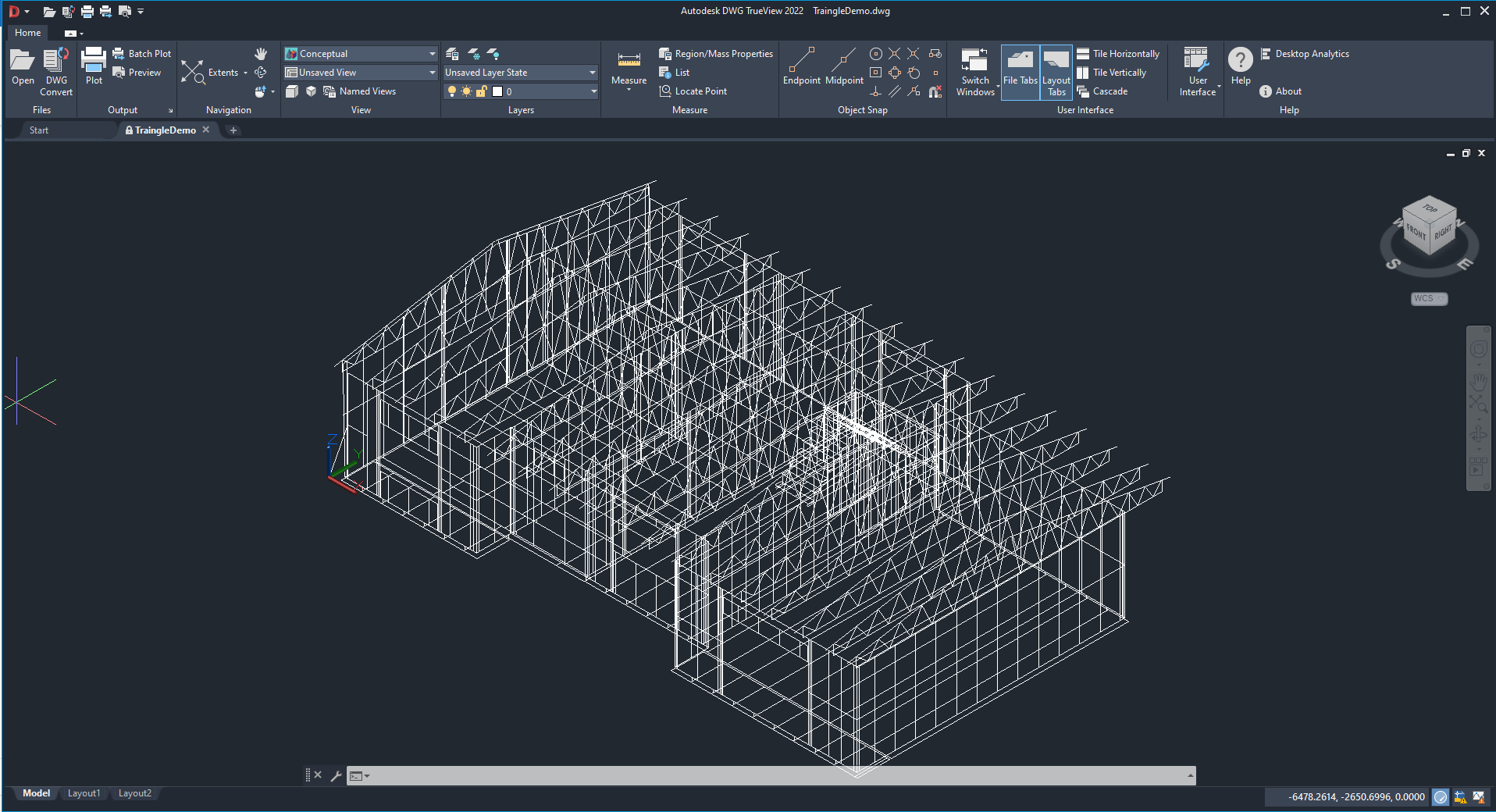Toggle the Layout Tabs display

click(x=1056, y=70)
